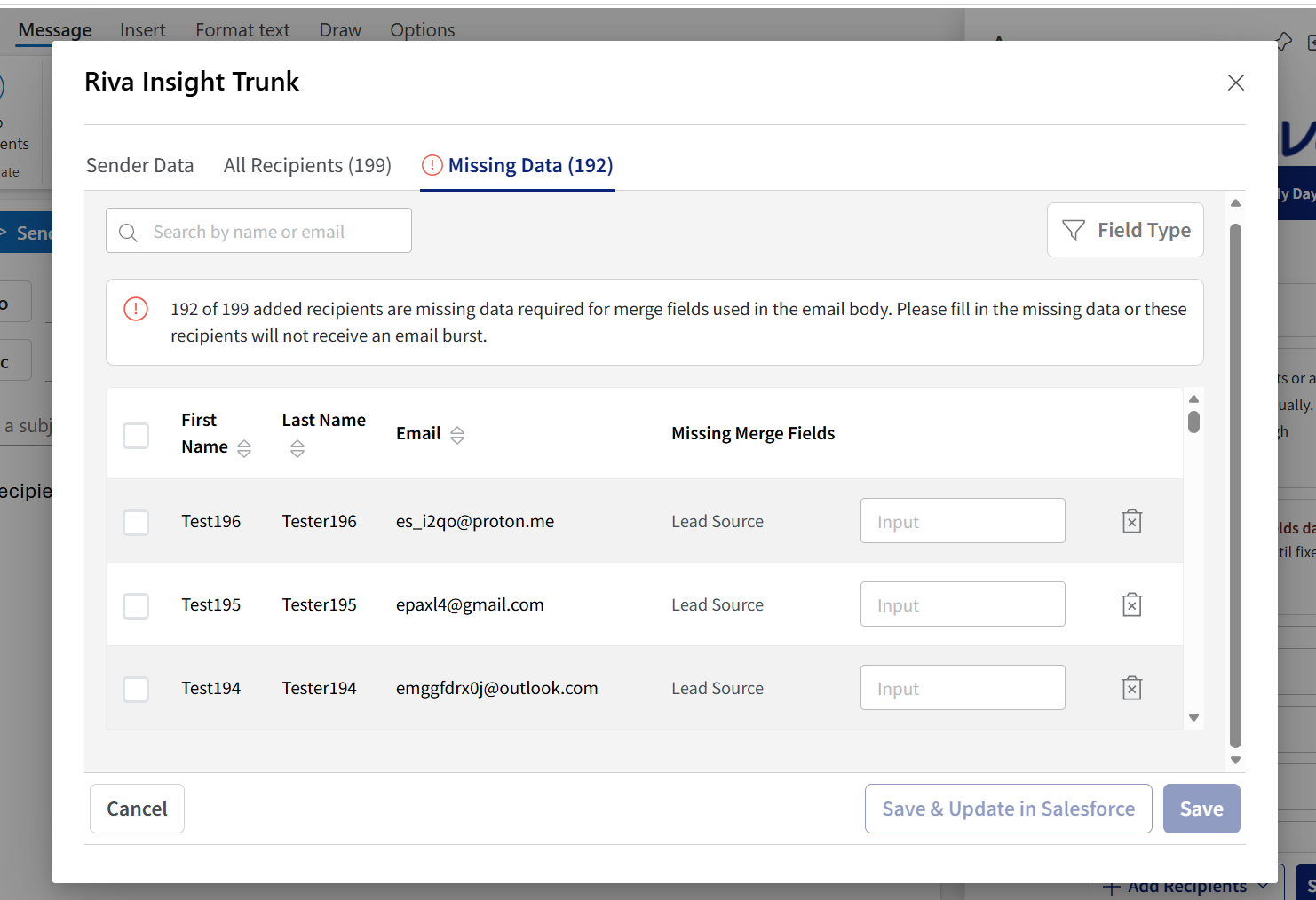
Task: Open the Draw ribbon tab
Action: coord(340,30)
